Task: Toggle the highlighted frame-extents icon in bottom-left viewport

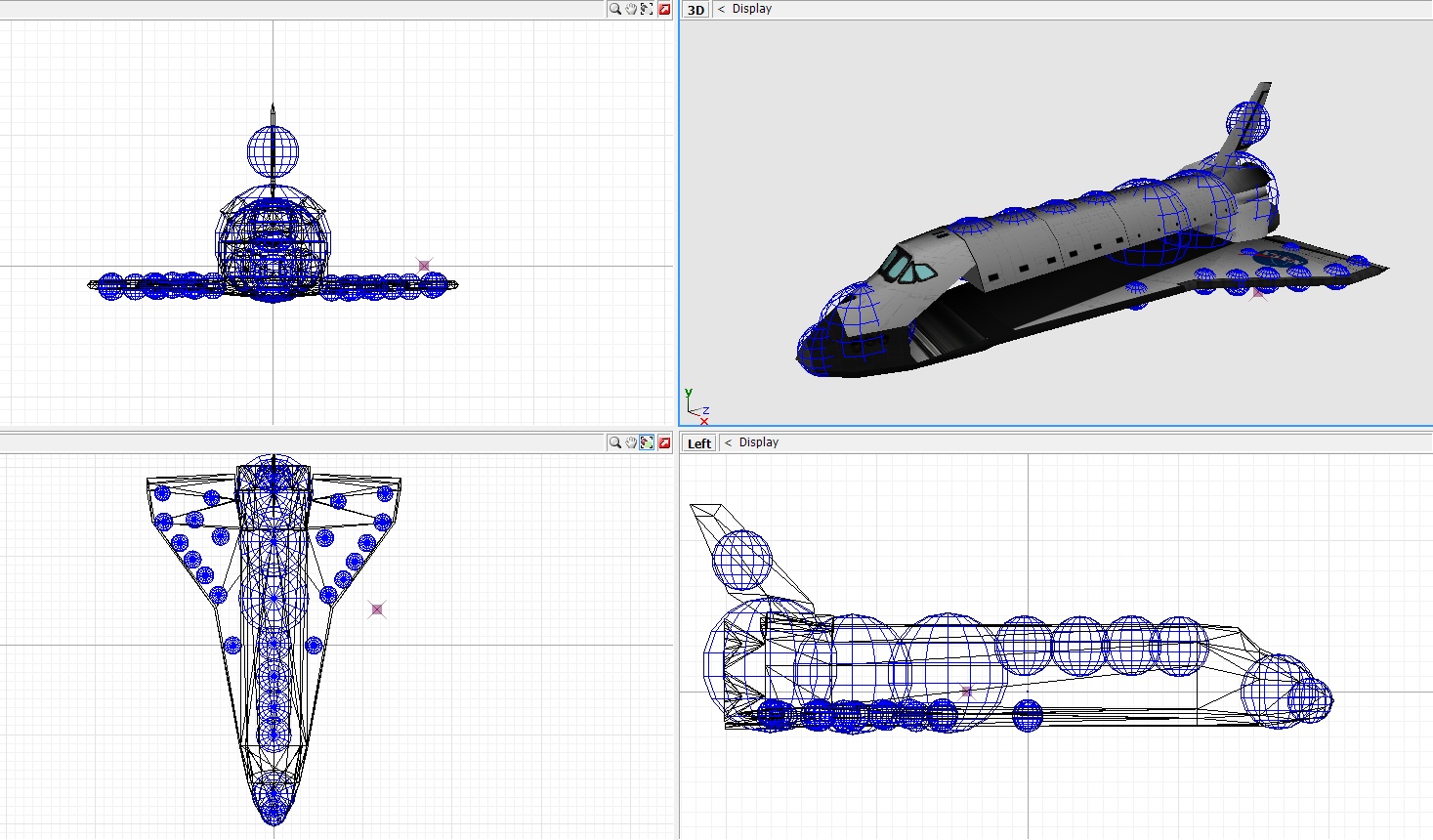Action: point(647,442)
